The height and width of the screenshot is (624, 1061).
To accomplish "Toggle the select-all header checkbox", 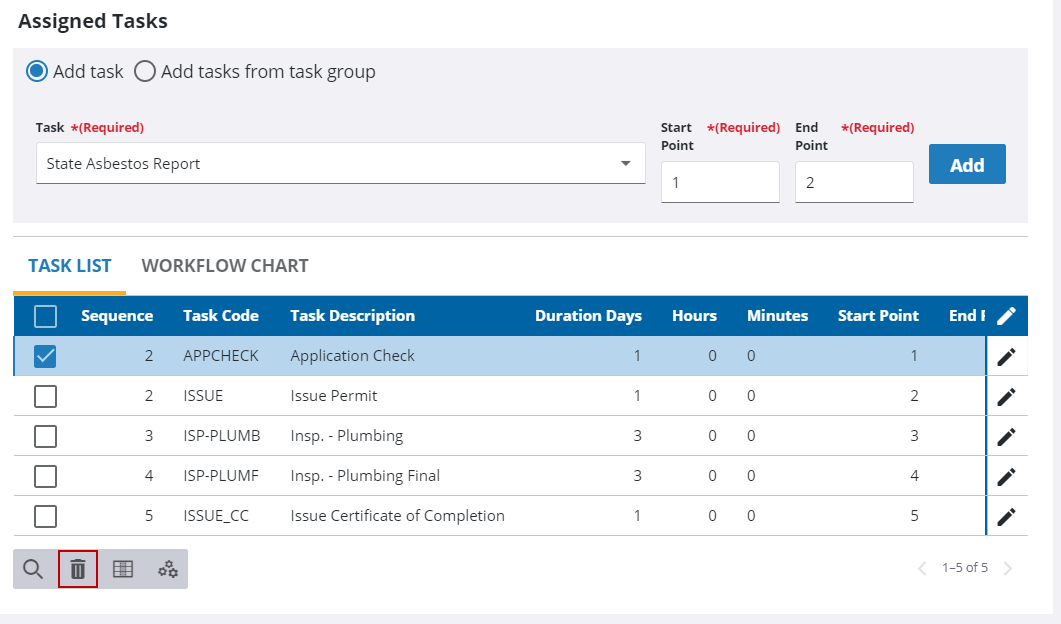I will point(45,316).
